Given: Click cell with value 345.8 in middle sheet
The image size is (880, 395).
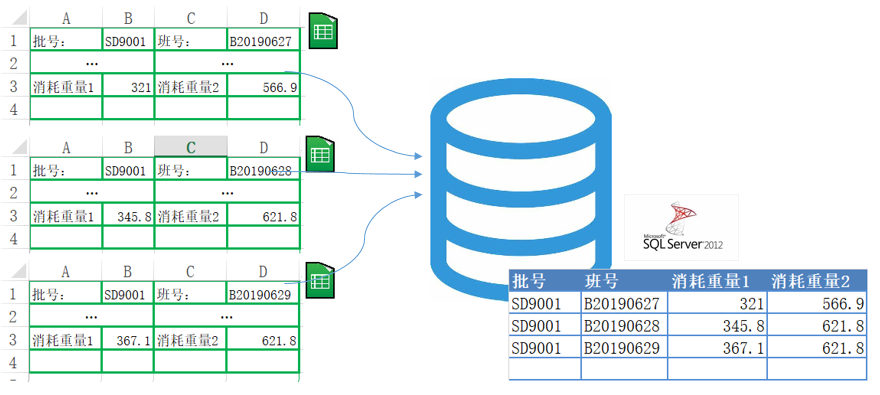Looking at the screenshot, I should click(x=129, y=216).
